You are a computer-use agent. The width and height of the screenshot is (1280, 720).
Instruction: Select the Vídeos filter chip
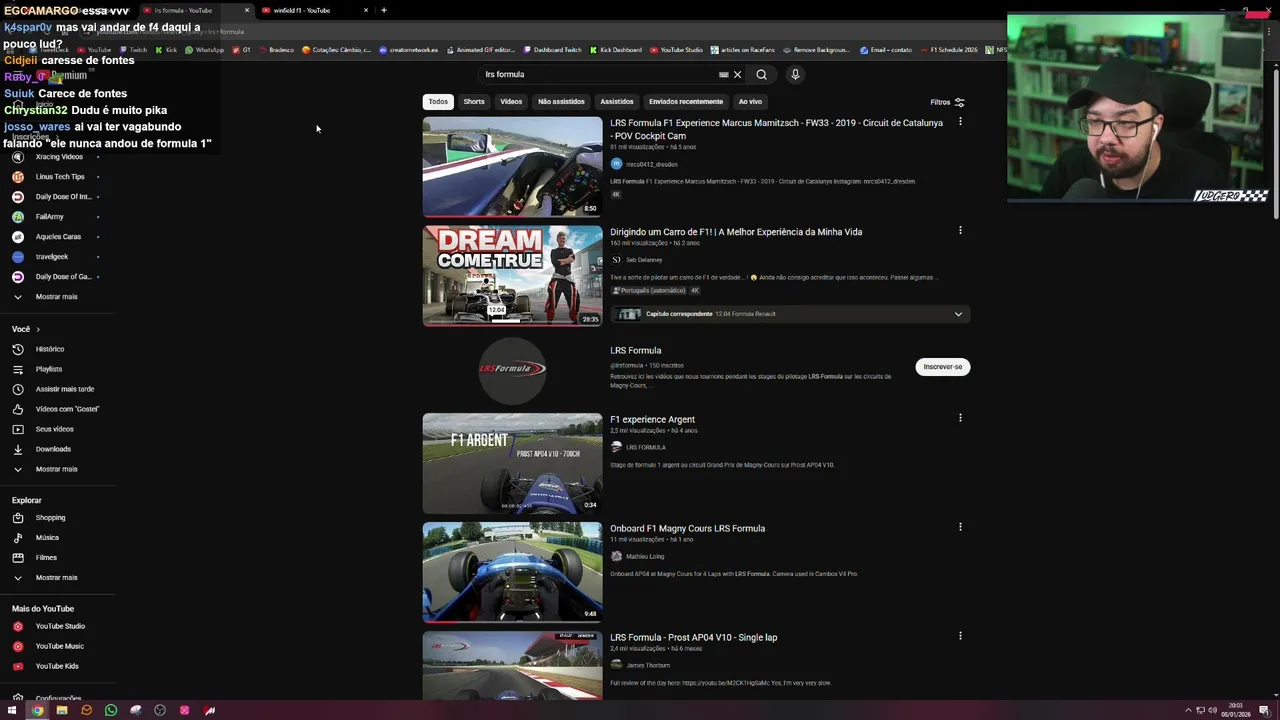point(511,101)
